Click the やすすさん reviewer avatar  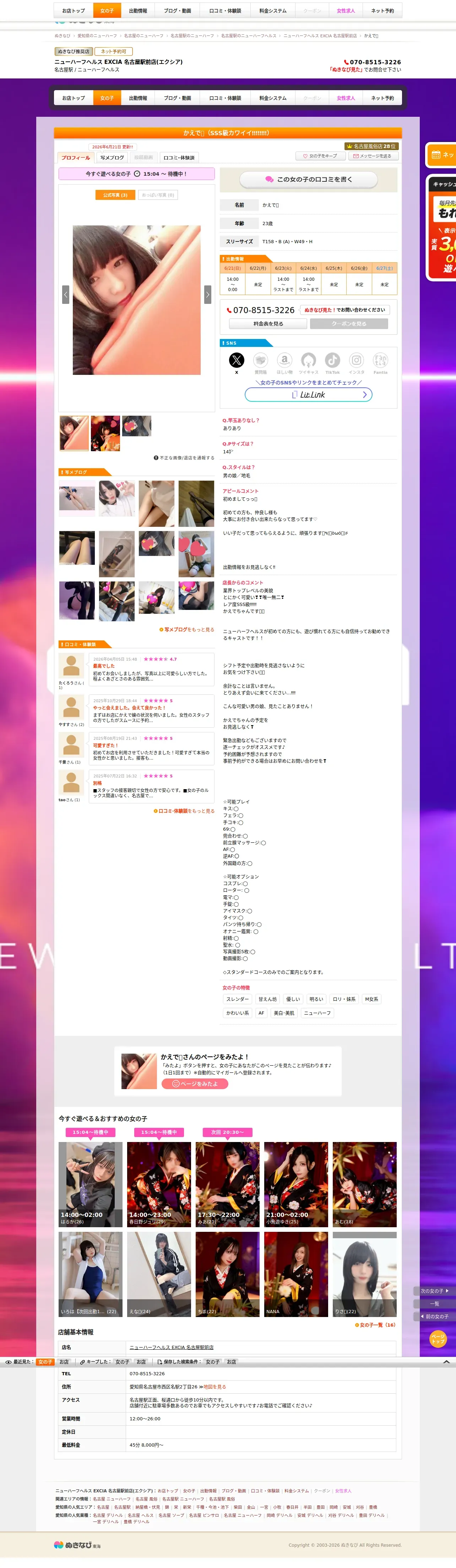tap(71, 707)
